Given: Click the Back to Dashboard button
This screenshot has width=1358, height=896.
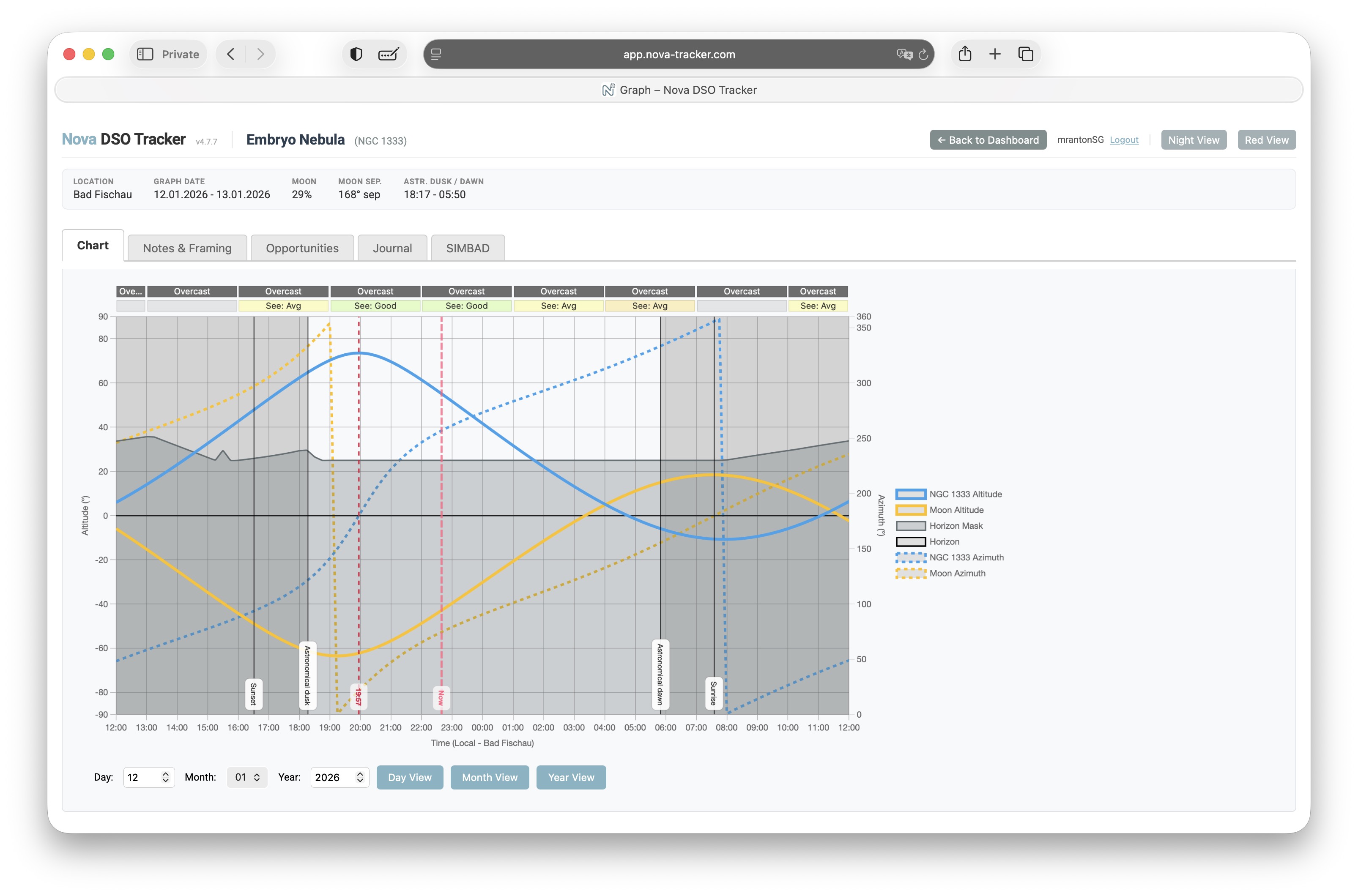Looking at the screenshot, I should point(988,140).
